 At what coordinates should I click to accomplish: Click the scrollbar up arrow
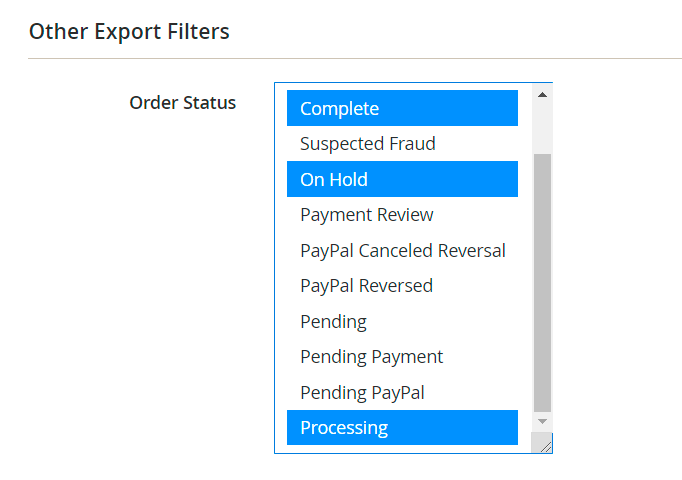(x=543, y=95)
